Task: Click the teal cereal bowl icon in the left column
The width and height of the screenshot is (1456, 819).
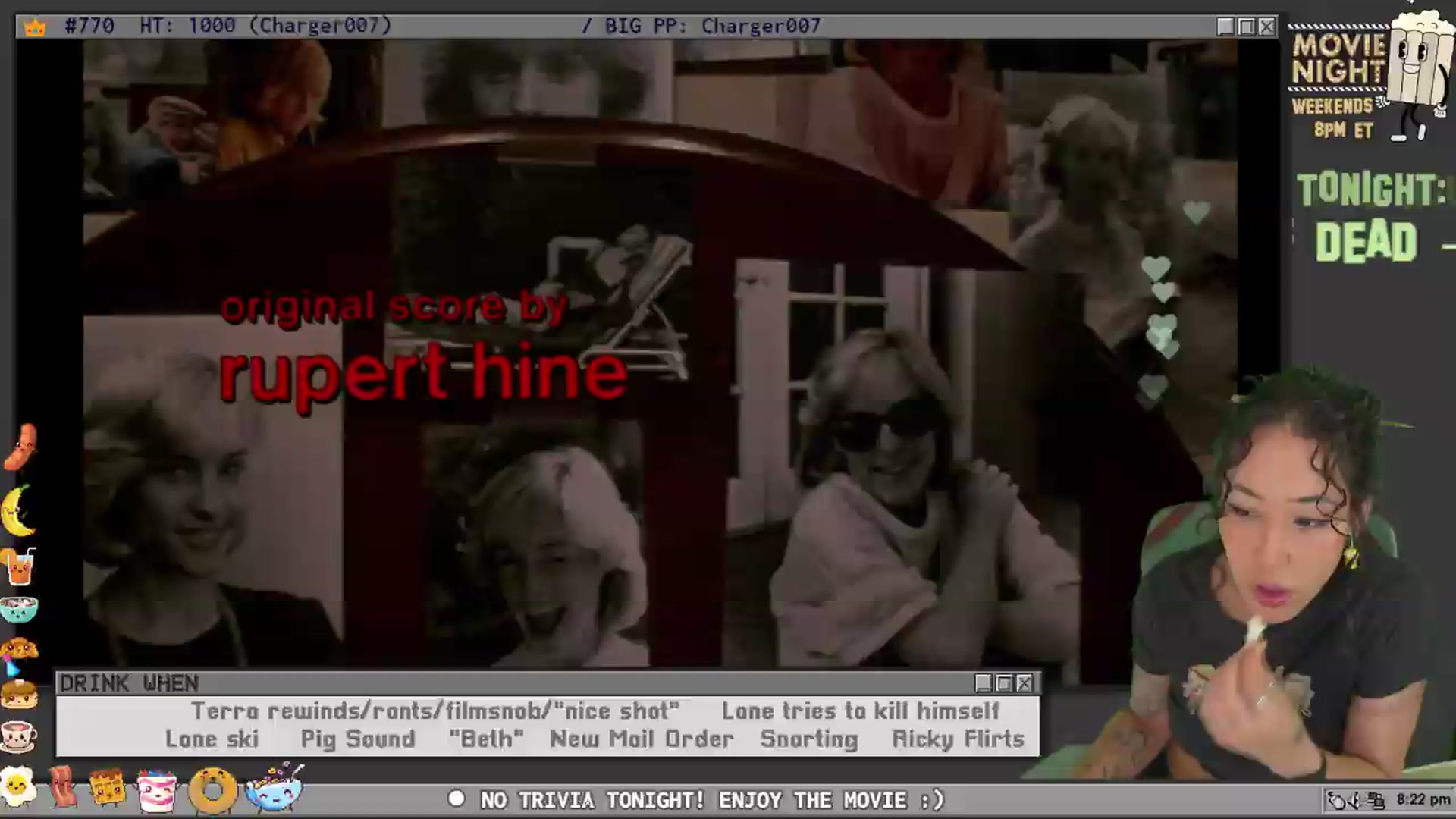Action: tap(19, 609)
